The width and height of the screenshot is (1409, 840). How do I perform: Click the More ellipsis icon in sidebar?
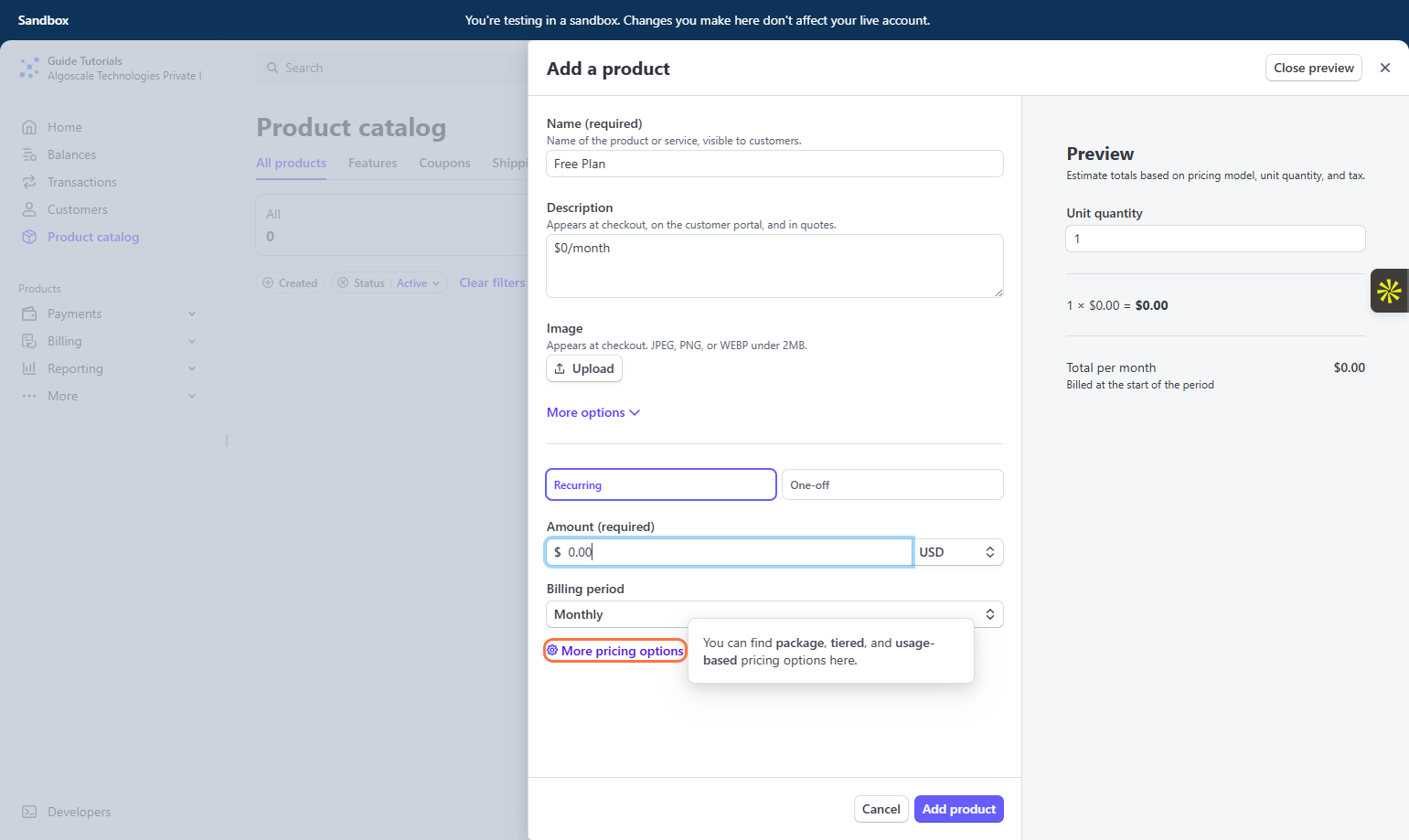(x=29, y=396)
